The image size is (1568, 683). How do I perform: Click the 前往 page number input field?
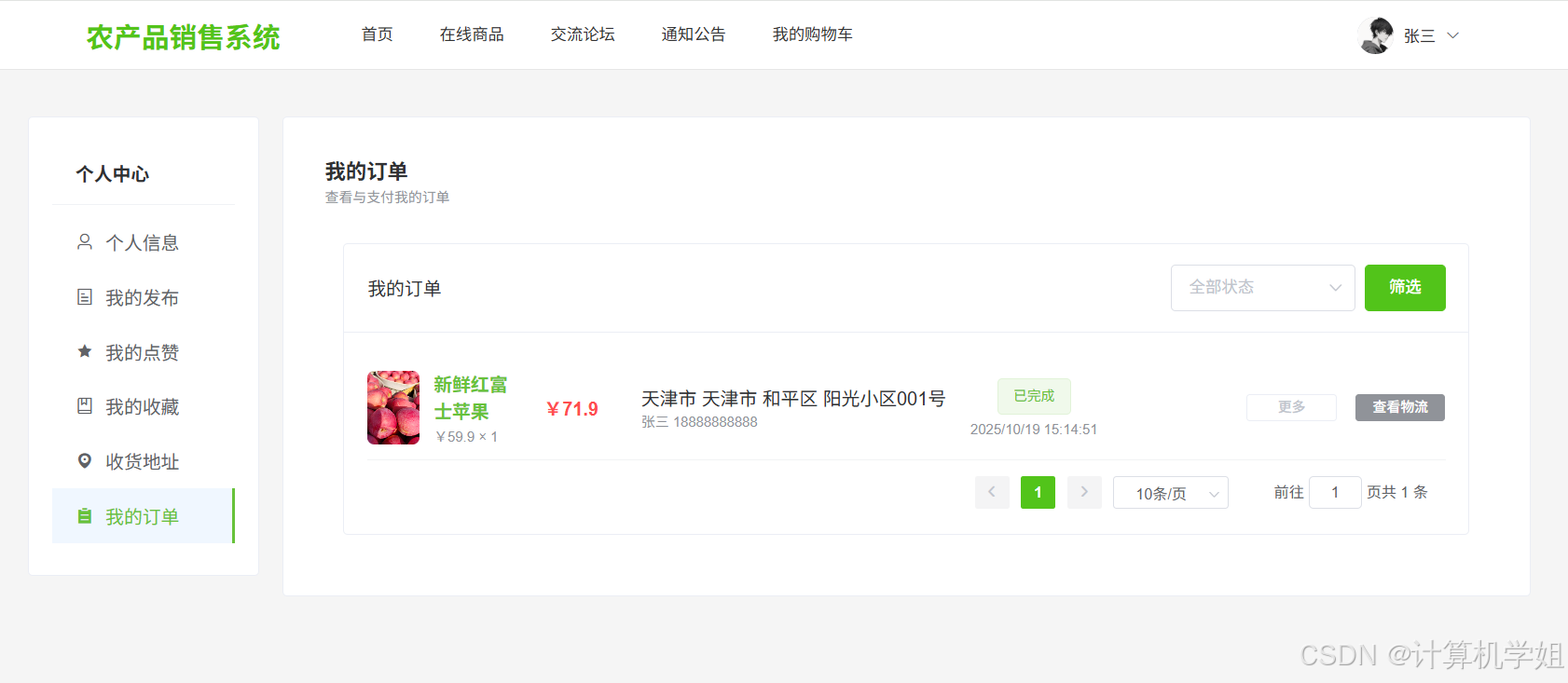1335,492
